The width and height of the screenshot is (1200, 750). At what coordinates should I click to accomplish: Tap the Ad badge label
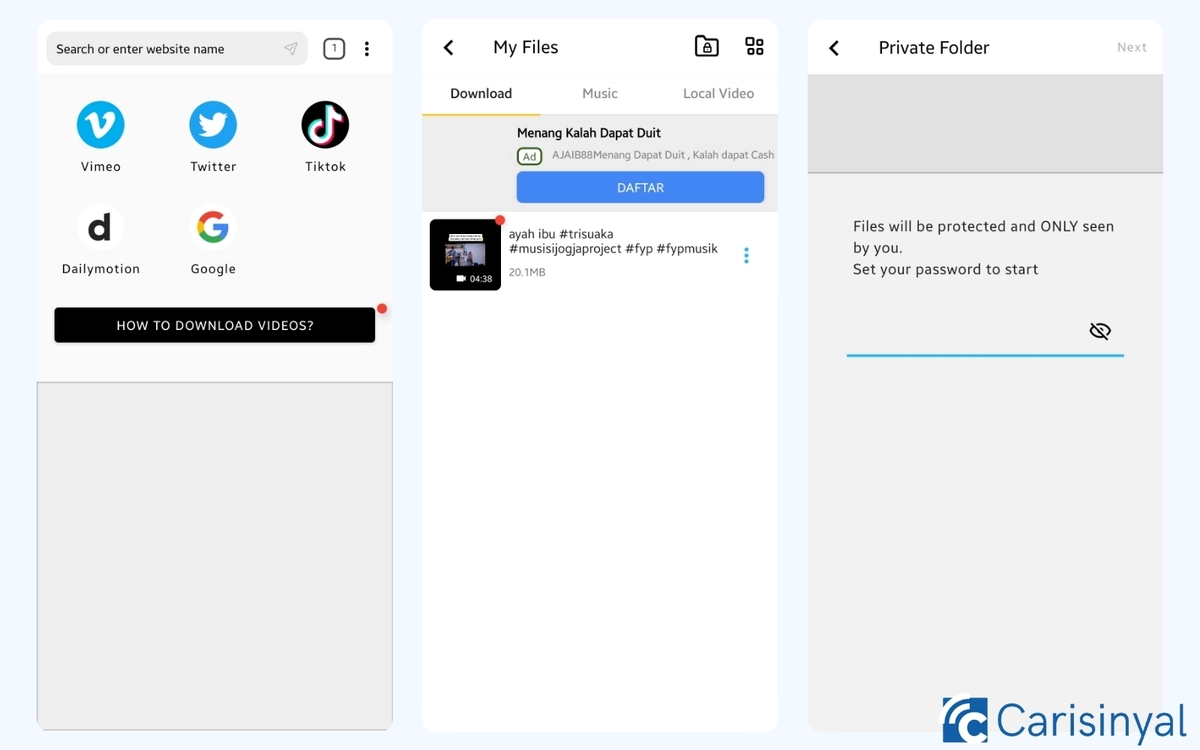coord(529,156)
